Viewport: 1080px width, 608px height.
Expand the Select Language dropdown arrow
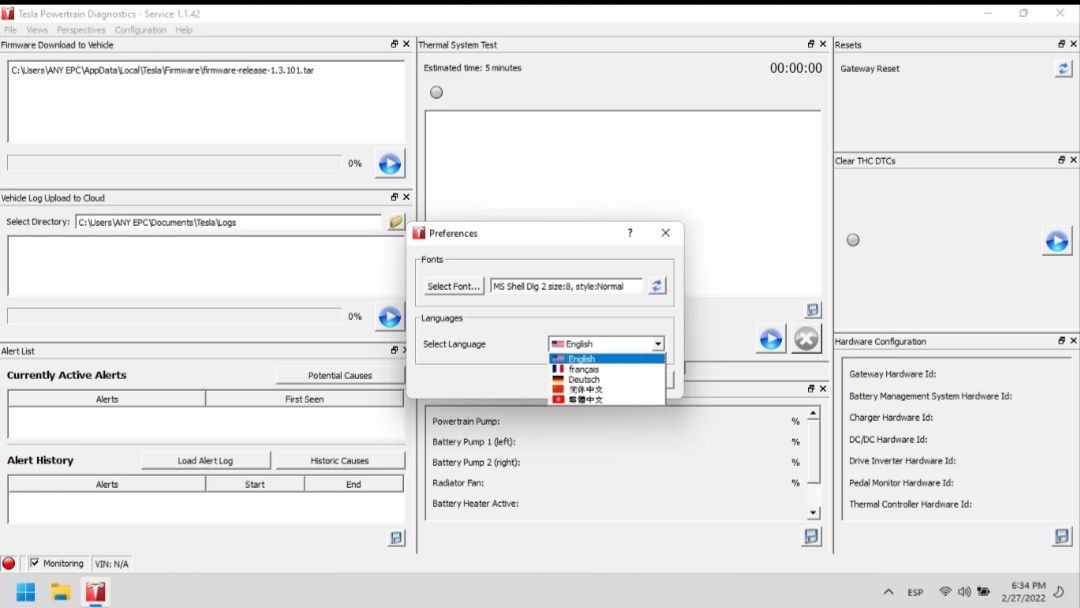[x=658, y=344]
